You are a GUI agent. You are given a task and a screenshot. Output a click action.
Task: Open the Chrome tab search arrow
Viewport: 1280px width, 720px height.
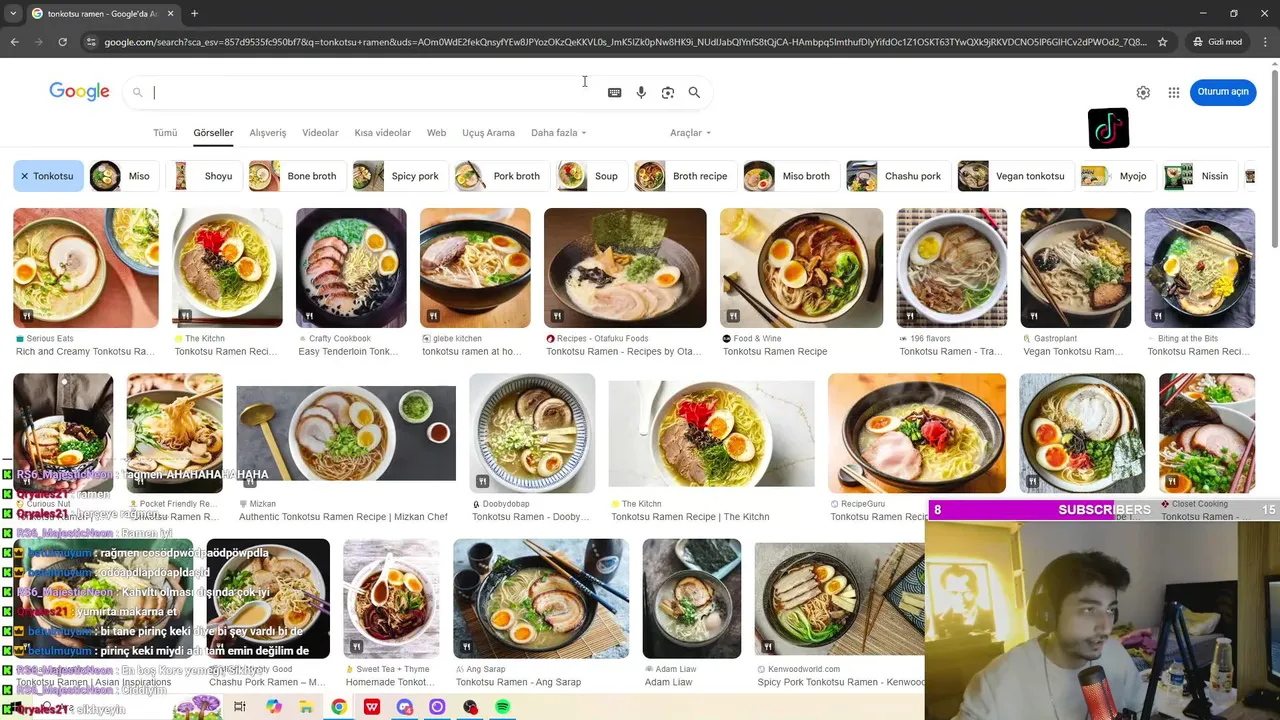tap(13, 13)
